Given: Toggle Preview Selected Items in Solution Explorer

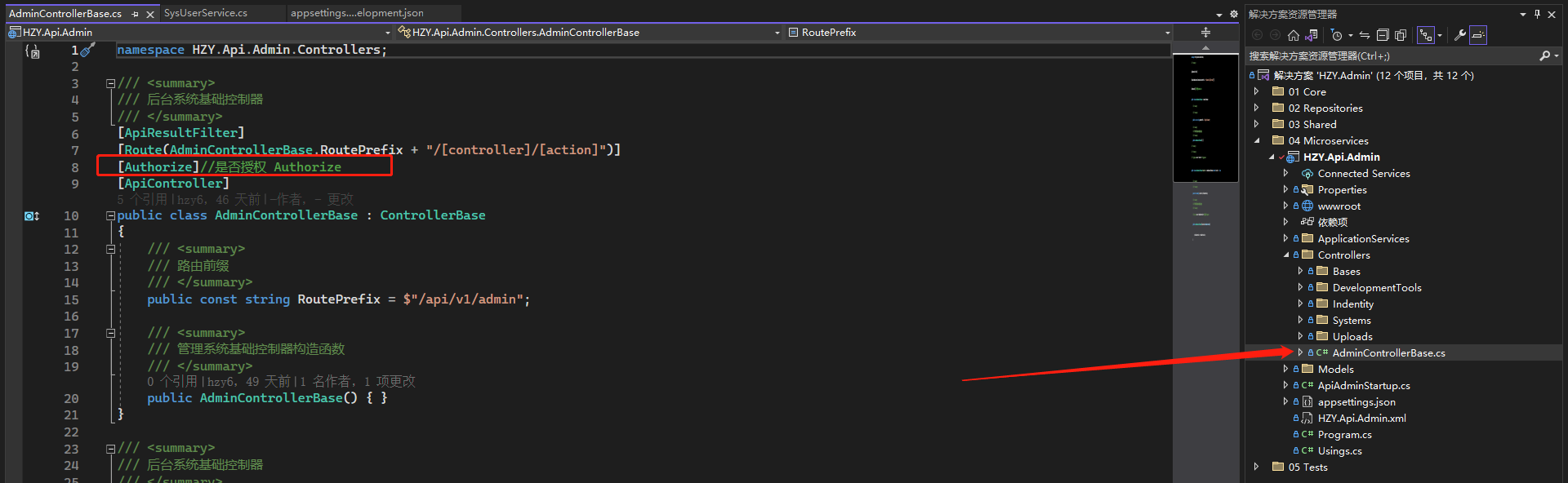Looking at the screenshot, I should pyautogui.click(x=1478, y=35).
